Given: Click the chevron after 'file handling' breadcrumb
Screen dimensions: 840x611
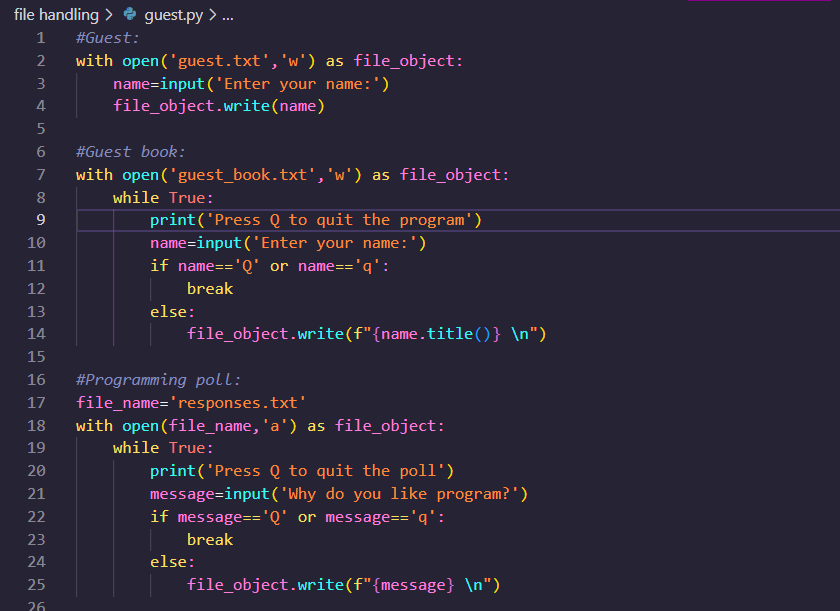Looking at the screenshot, I should tap(109, 15).
